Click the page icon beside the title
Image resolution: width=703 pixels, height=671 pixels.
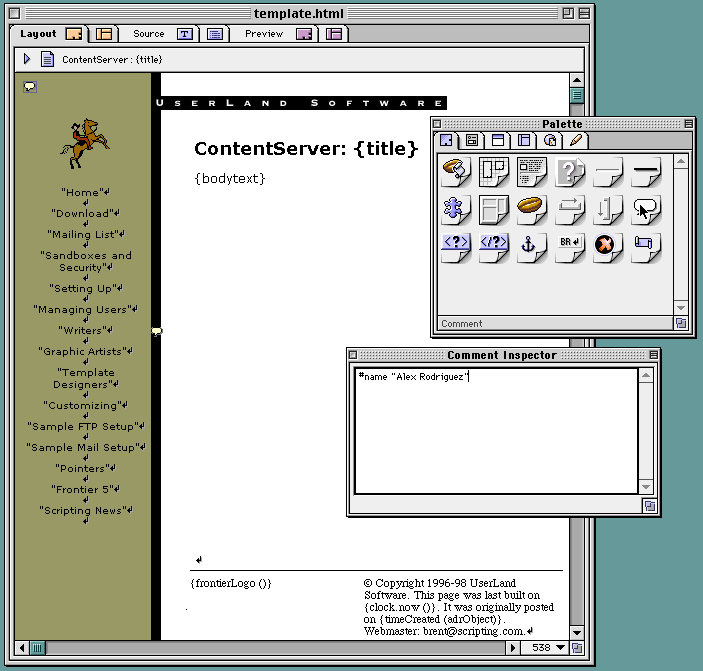coord(47,59)
